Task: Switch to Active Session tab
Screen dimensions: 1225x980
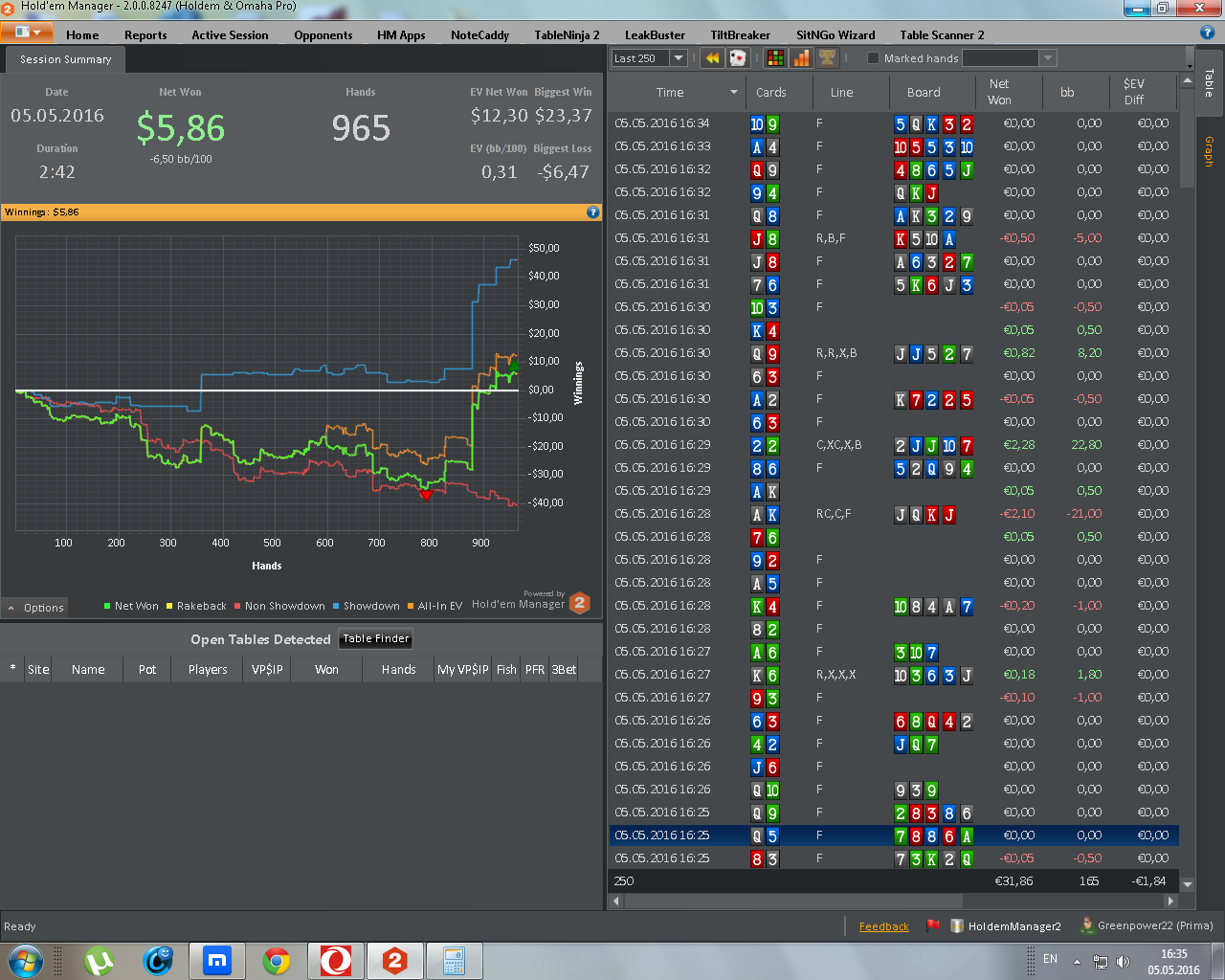Action: pyautogui.click(x=230, y=35)
